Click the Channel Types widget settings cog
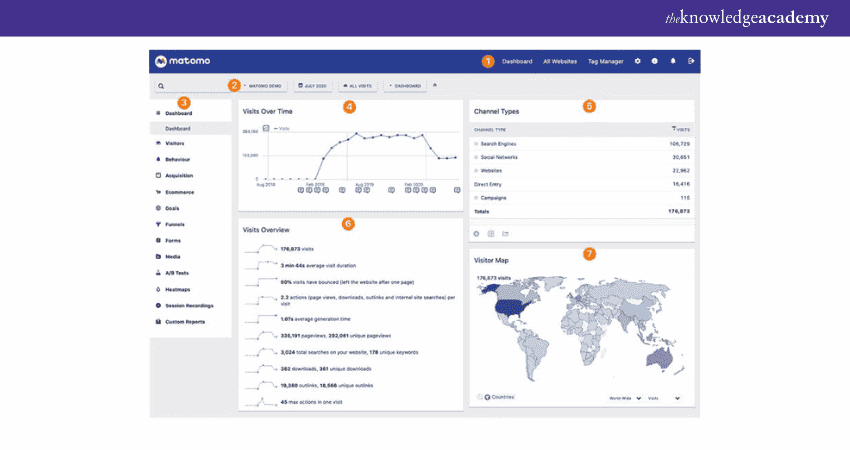The height and width of the screenshot is (450, 850). [x=477, y=233]
